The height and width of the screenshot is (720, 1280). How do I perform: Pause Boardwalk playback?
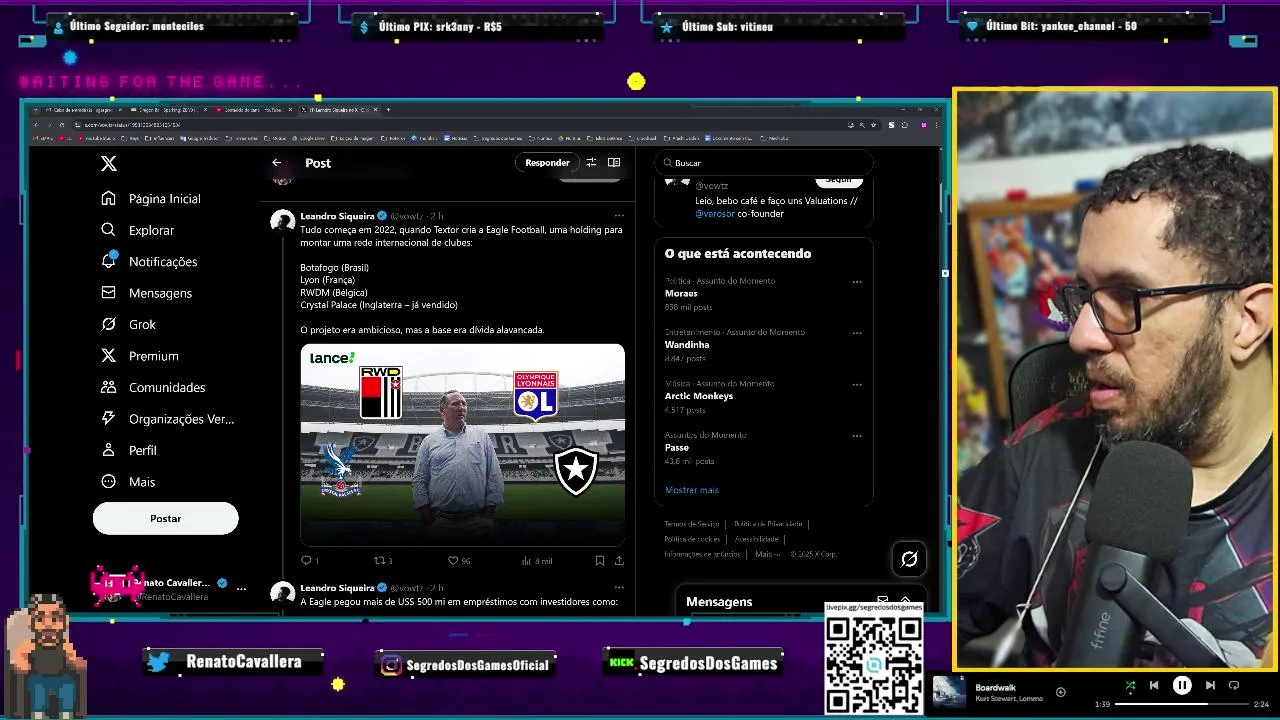1182,686
